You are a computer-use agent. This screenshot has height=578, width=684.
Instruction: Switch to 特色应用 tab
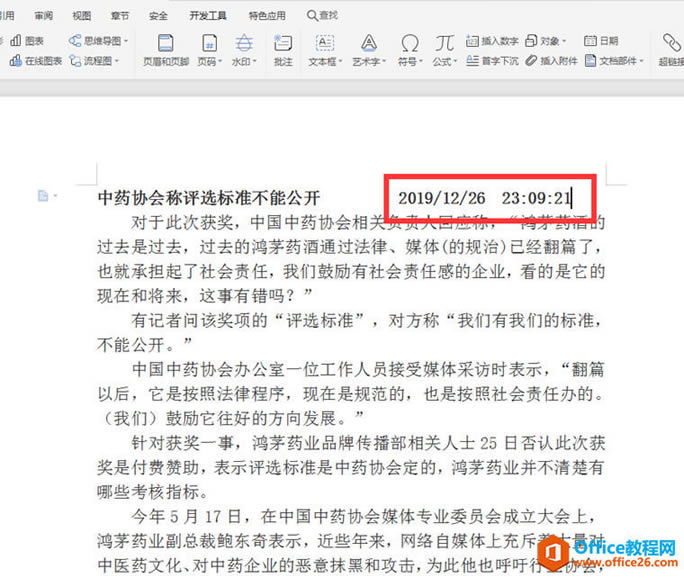[x=267, y=16]
